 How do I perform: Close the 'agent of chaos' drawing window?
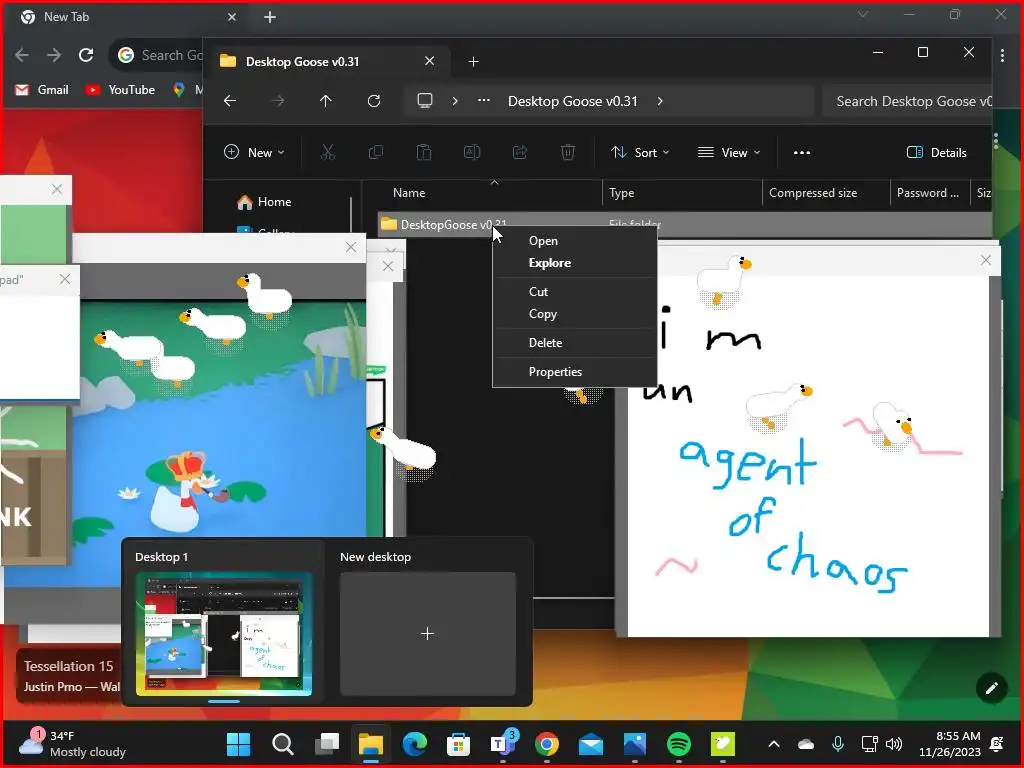pos(985,260)
